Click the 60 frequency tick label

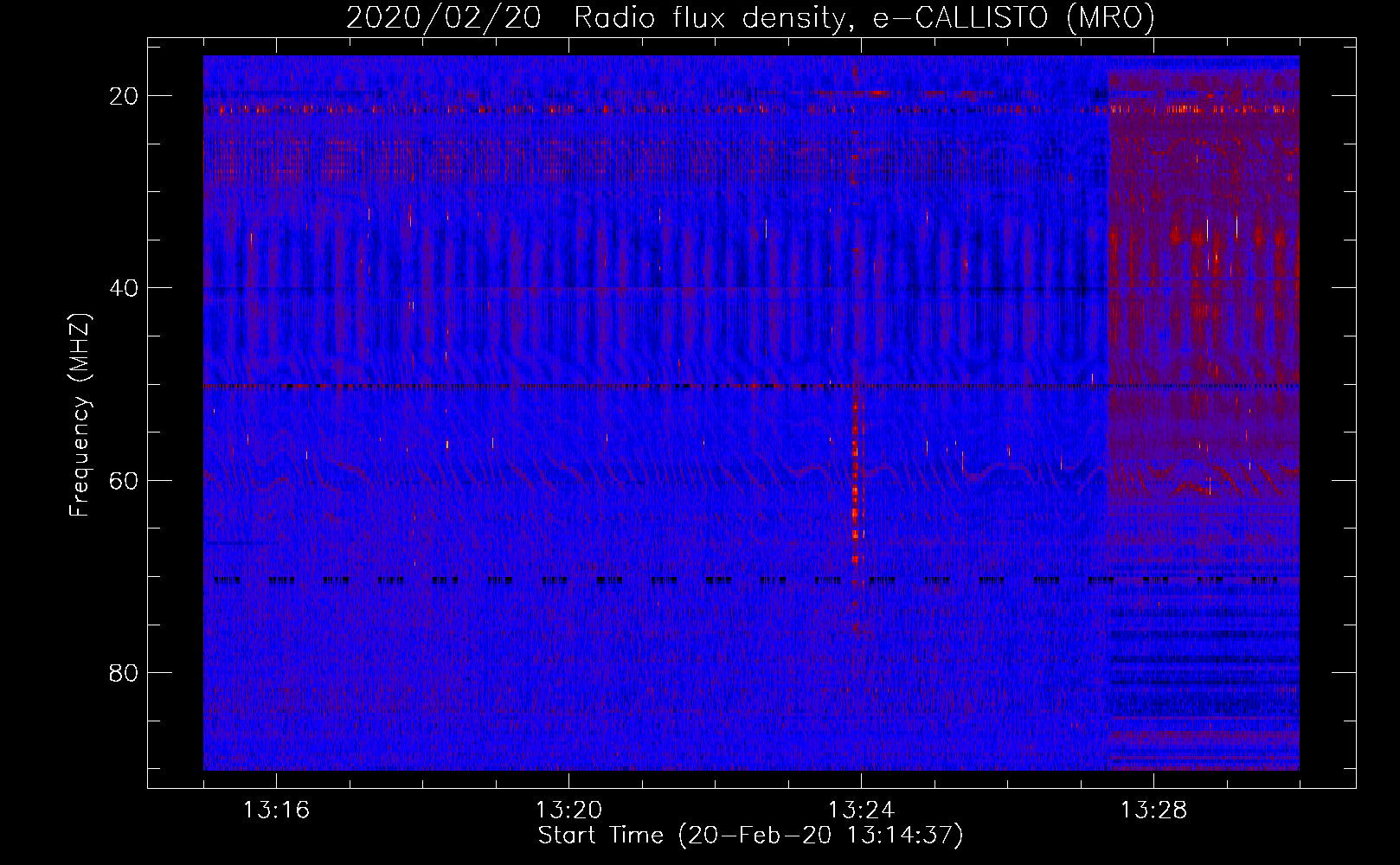click(124, 480)
